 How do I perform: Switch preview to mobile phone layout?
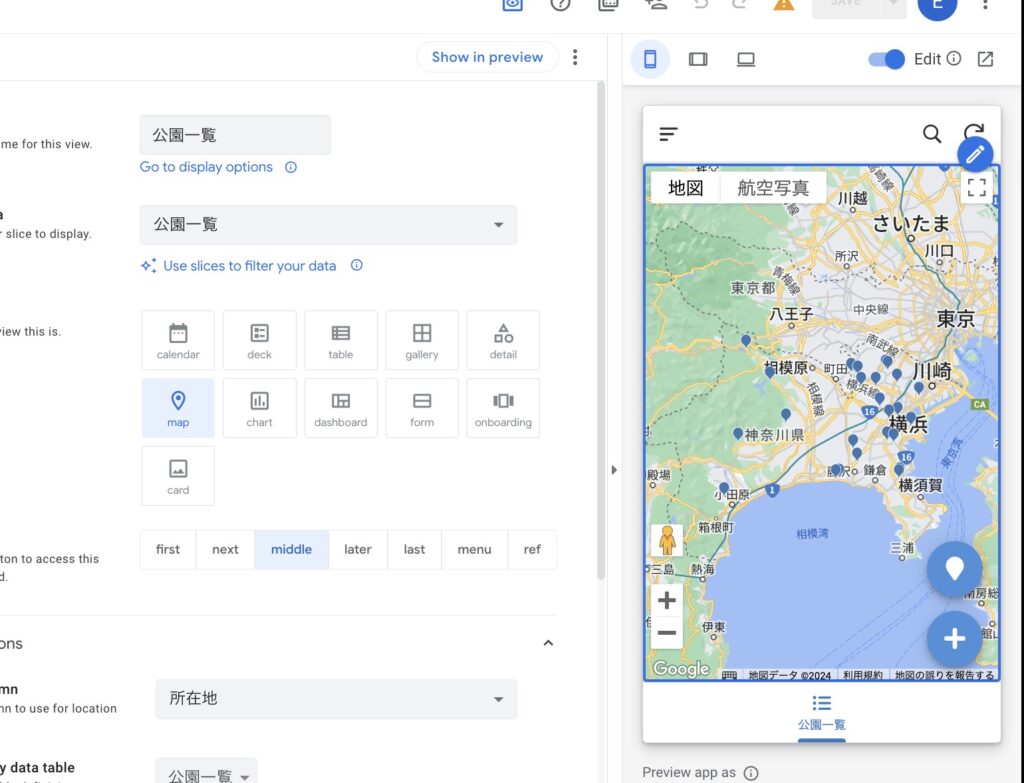click(650, 59)
